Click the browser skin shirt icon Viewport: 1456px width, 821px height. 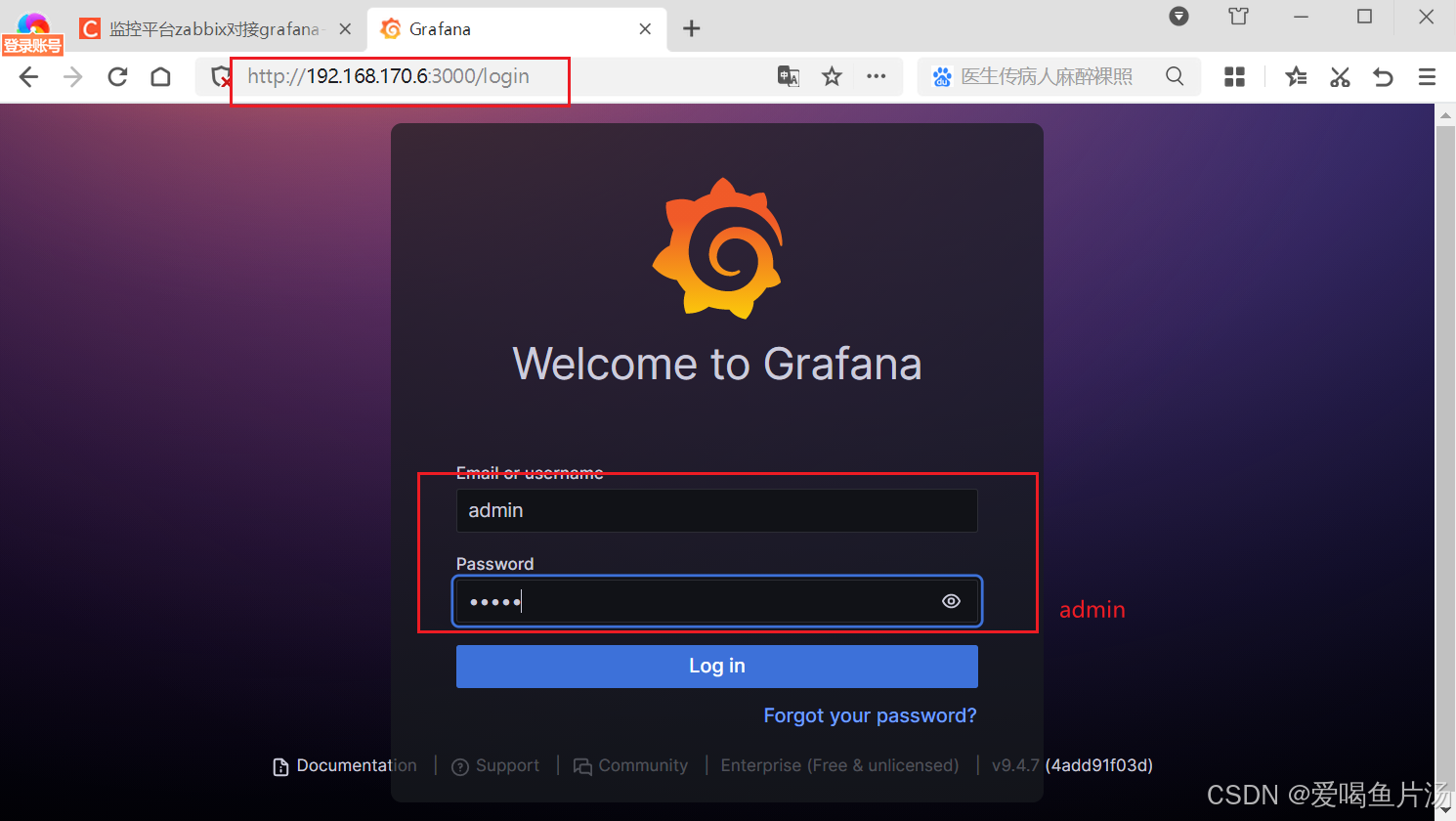[x=1238, y=17]
